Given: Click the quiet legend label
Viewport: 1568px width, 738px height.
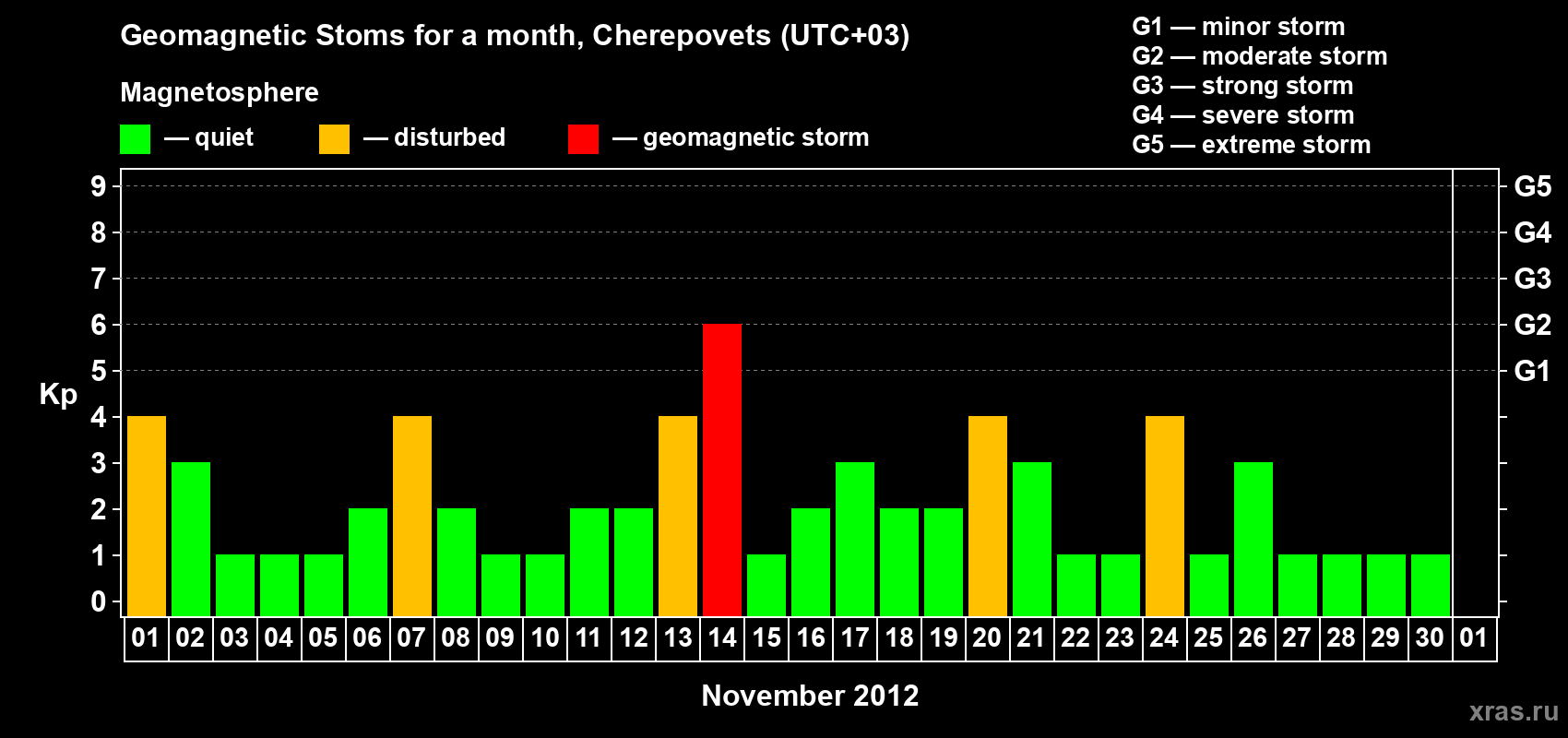Looking at the screenshot, I should pyautogui.click(x=224, y=138).
